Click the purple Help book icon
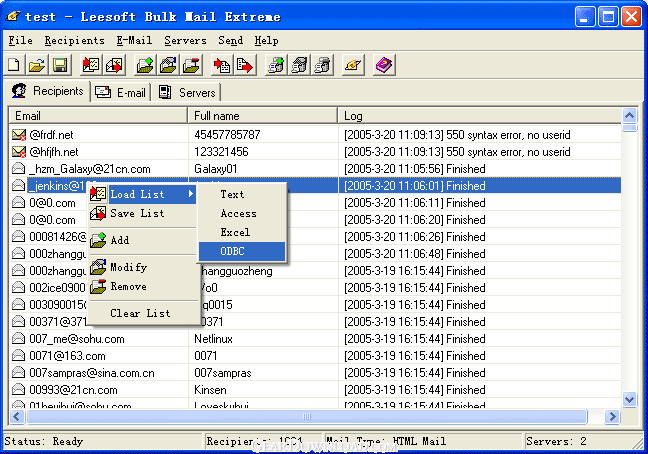This screenshot has width=648, height=454. [384, 65]
